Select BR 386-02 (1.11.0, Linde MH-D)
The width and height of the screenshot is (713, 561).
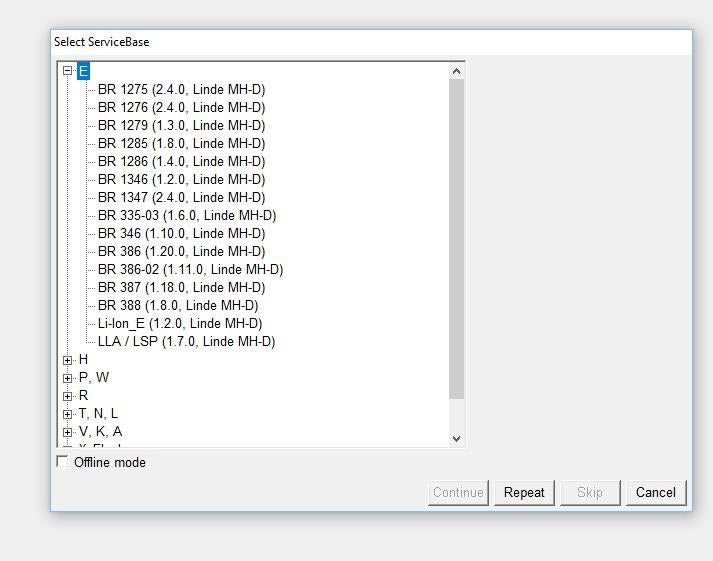(191, 269)
